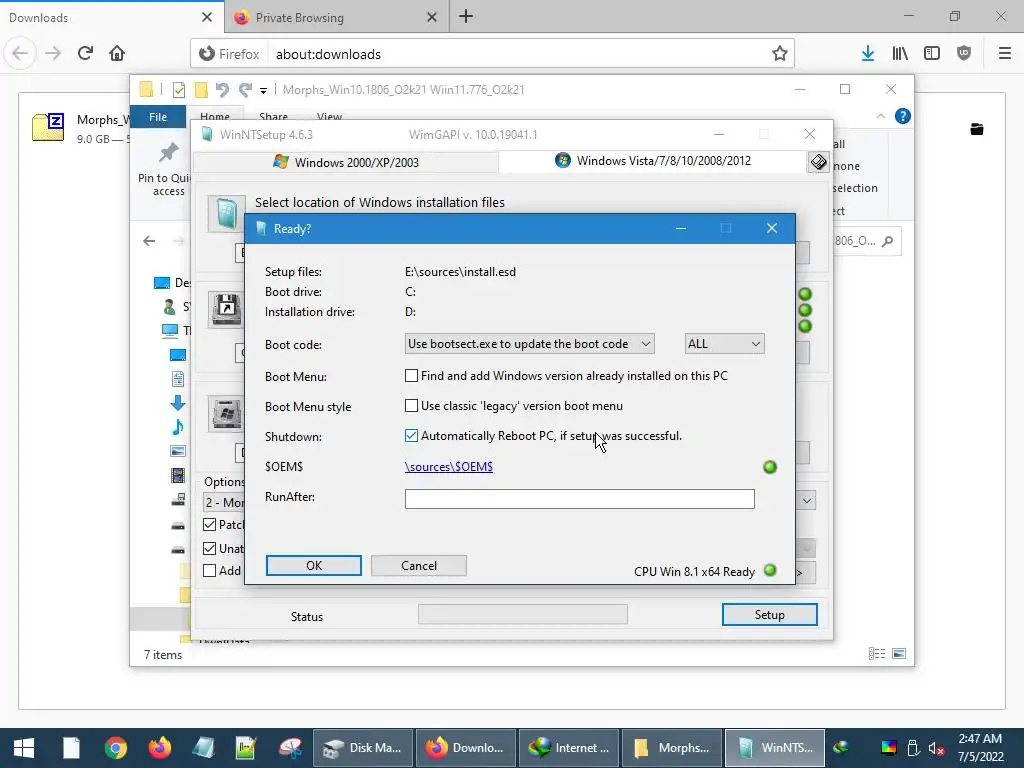Enable classic legacy boot menu checkbox
The image size is (1024, 768).
(411, 406)
